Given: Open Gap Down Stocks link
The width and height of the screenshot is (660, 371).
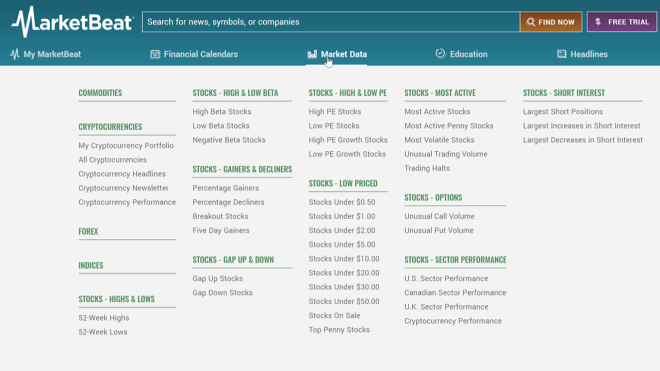Looking at the screenshot, I should click(222, 293).
